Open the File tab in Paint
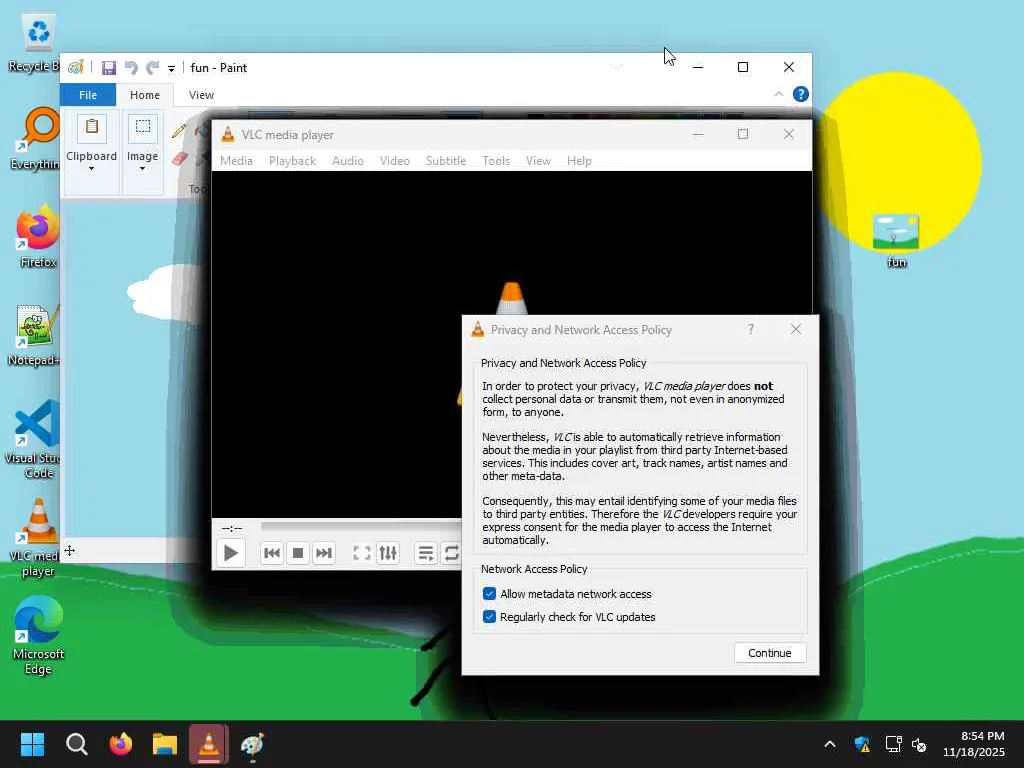 point(88,95)
